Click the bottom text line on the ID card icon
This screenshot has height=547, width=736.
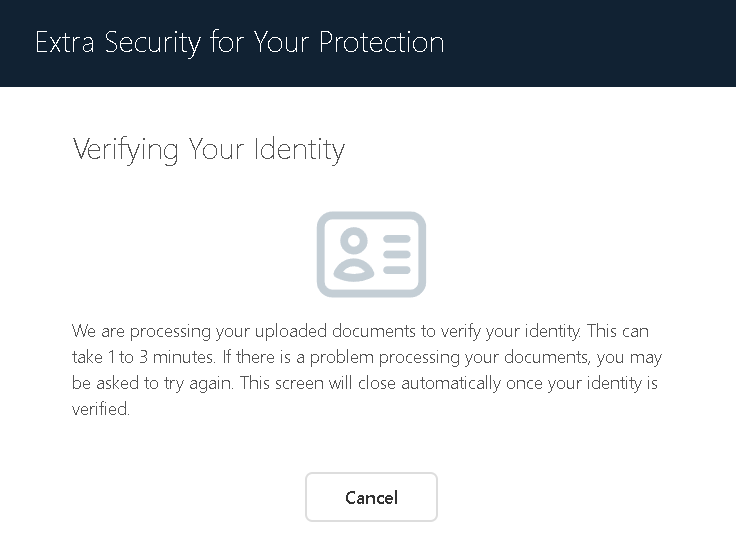(x=397, y=269)
